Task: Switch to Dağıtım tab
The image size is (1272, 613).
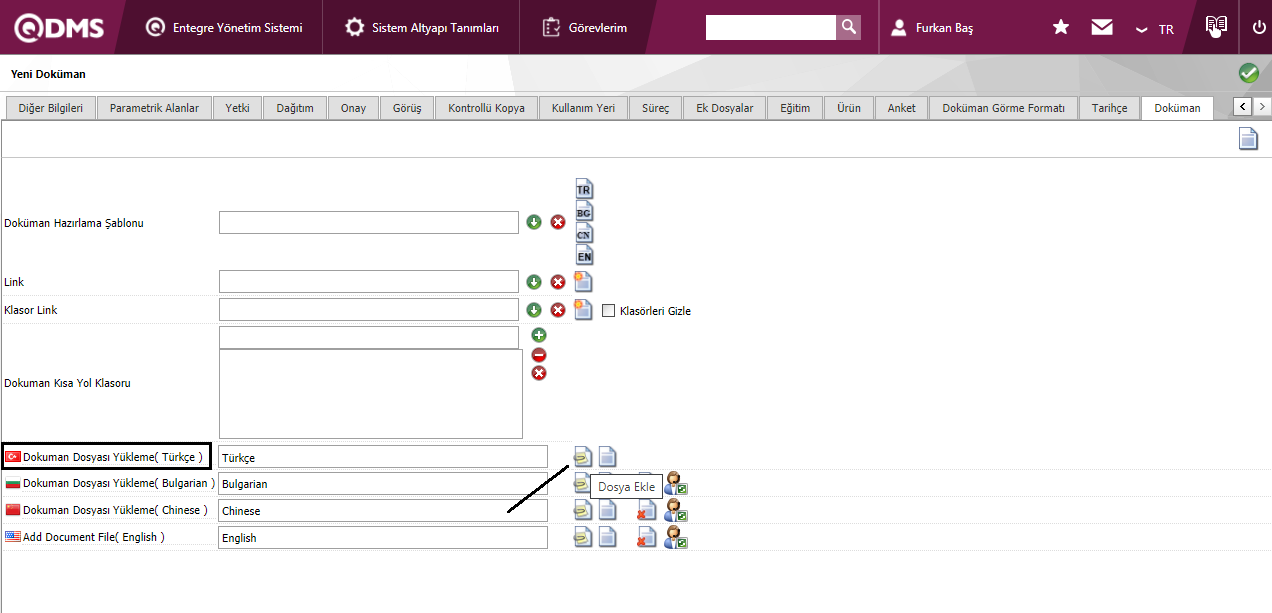Action: click(295, 108)
